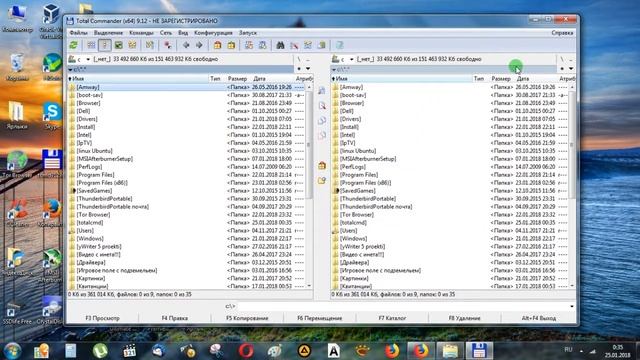Open the Запуск menu

(248, 33)
